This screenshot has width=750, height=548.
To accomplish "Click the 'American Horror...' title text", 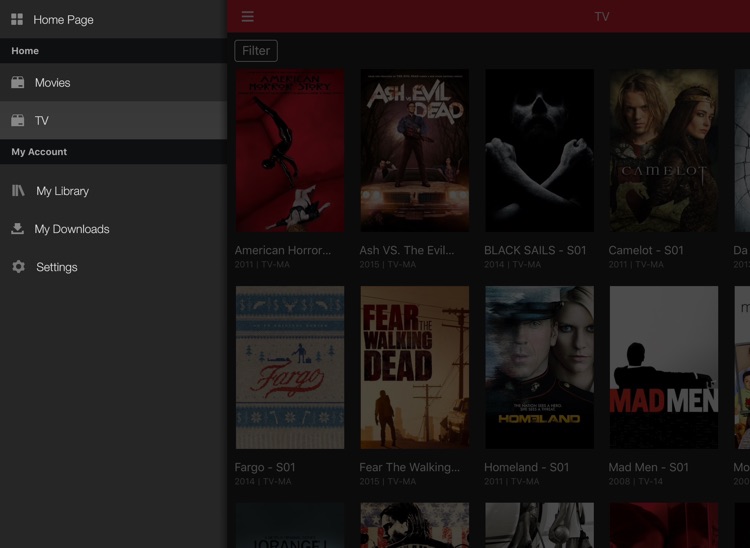I will (283, 250).
